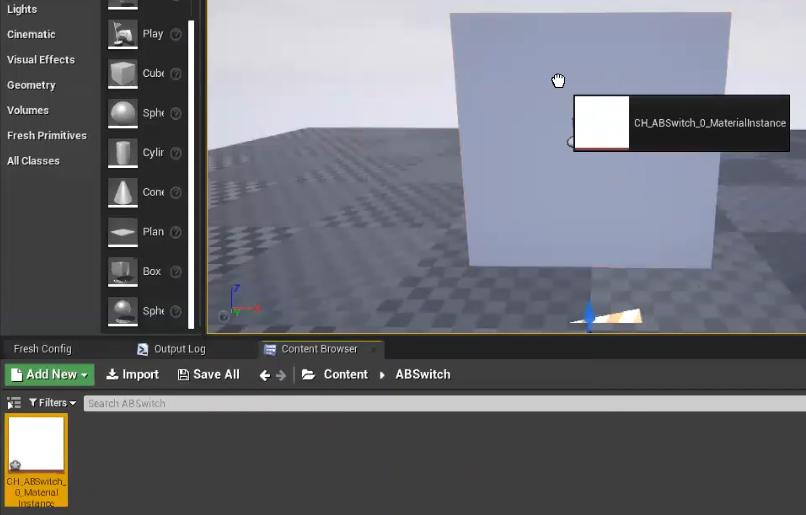The image size is (806, 515).
Task: Switch to the Content Browser tab
Action: click(x=319, y=349)
